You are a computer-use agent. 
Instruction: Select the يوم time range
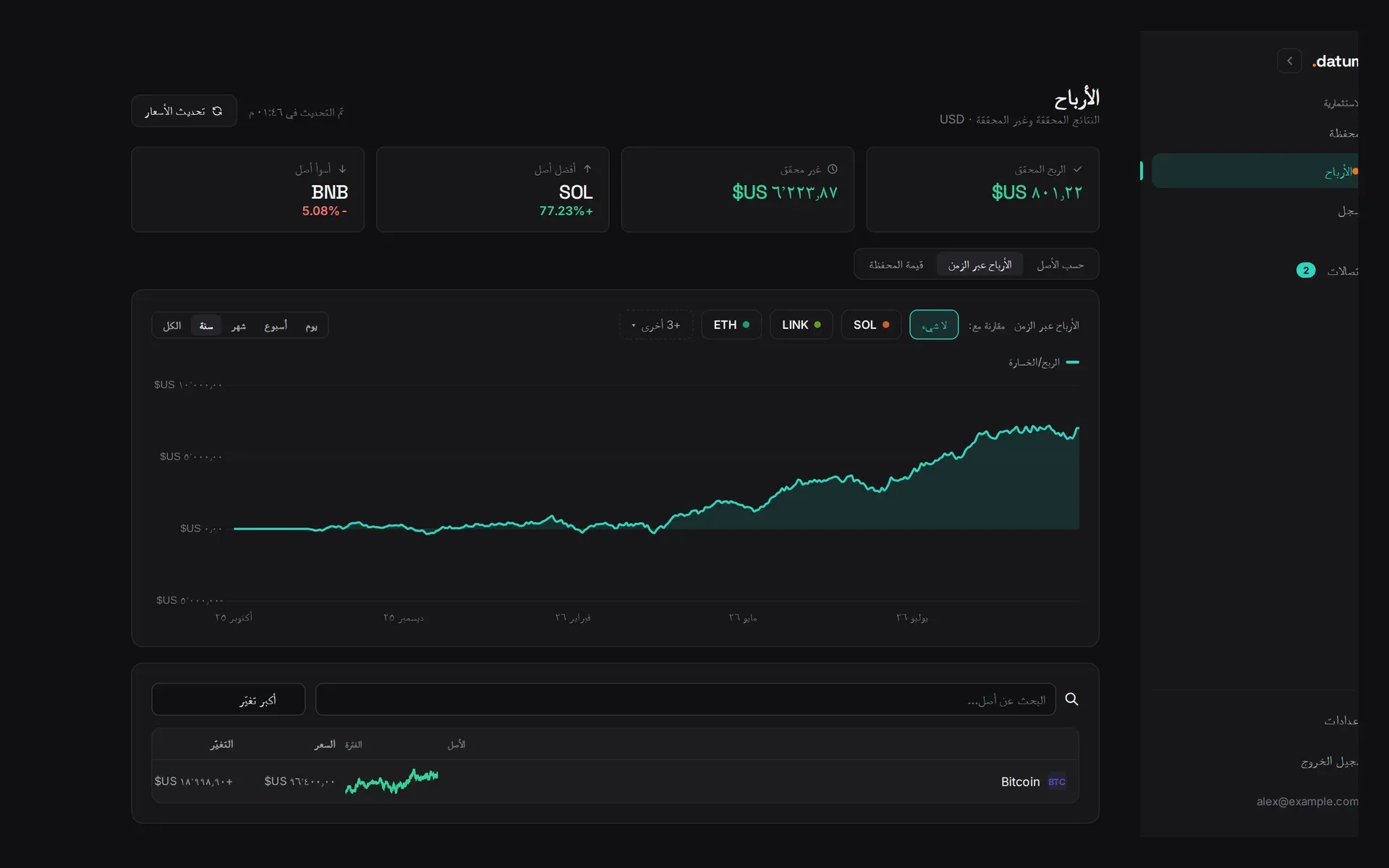pos(311,325)
